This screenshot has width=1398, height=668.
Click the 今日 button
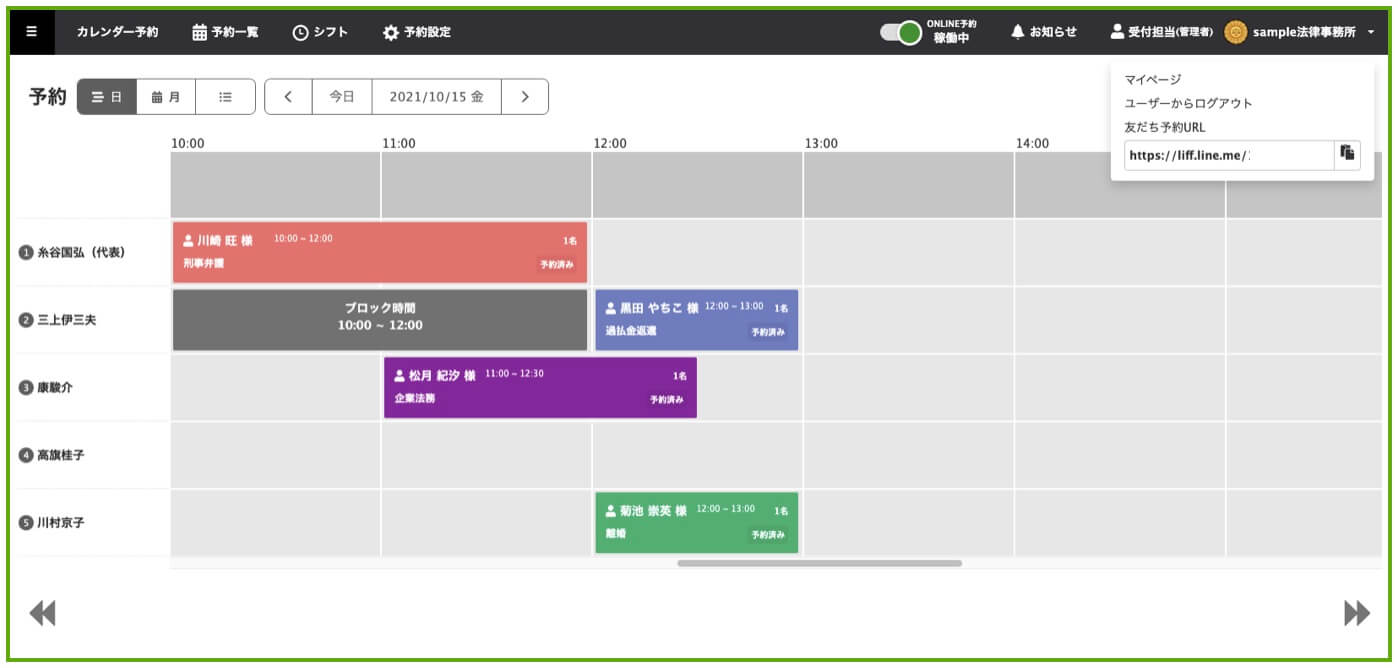coord(342,97)
